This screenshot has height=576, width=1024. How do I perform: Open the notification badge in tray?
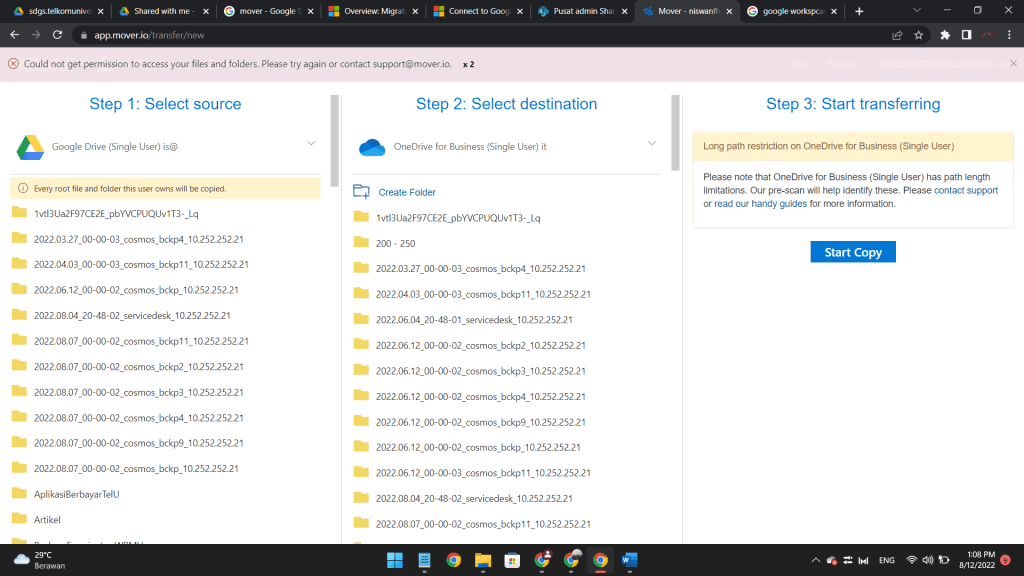coord(1006,560)
